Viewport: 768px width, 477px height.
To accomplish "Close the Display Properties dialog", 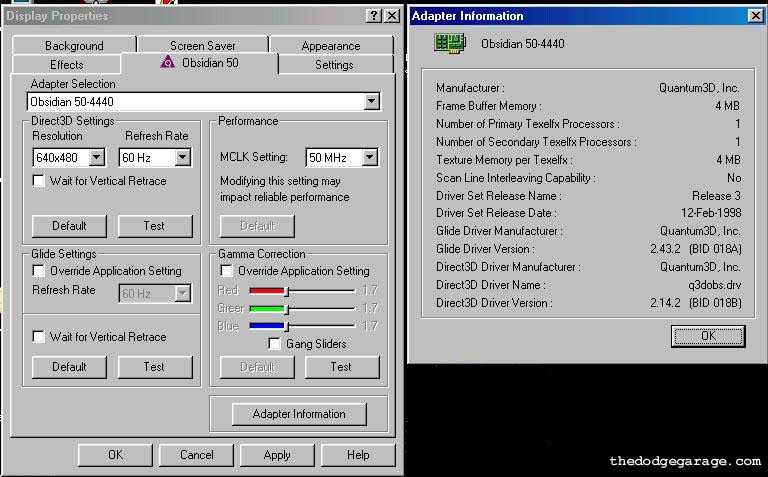I will 392,16.
